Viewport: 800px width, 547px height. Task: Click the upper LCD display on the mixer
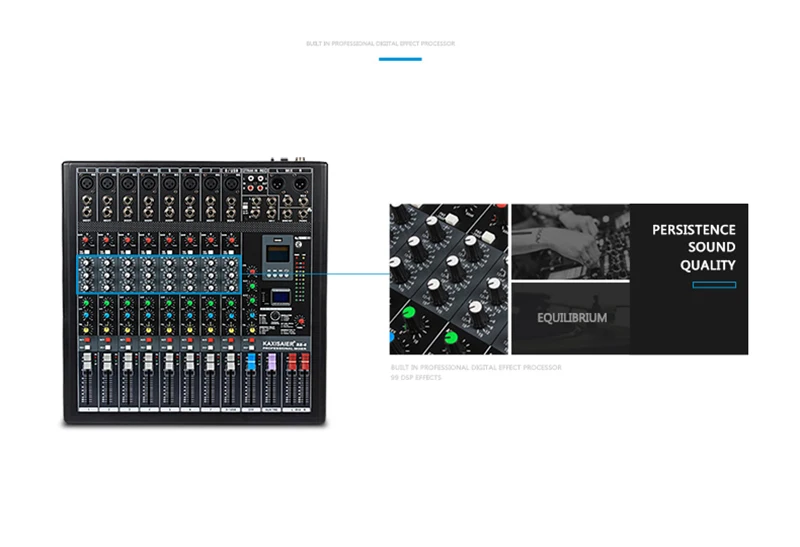277,254
